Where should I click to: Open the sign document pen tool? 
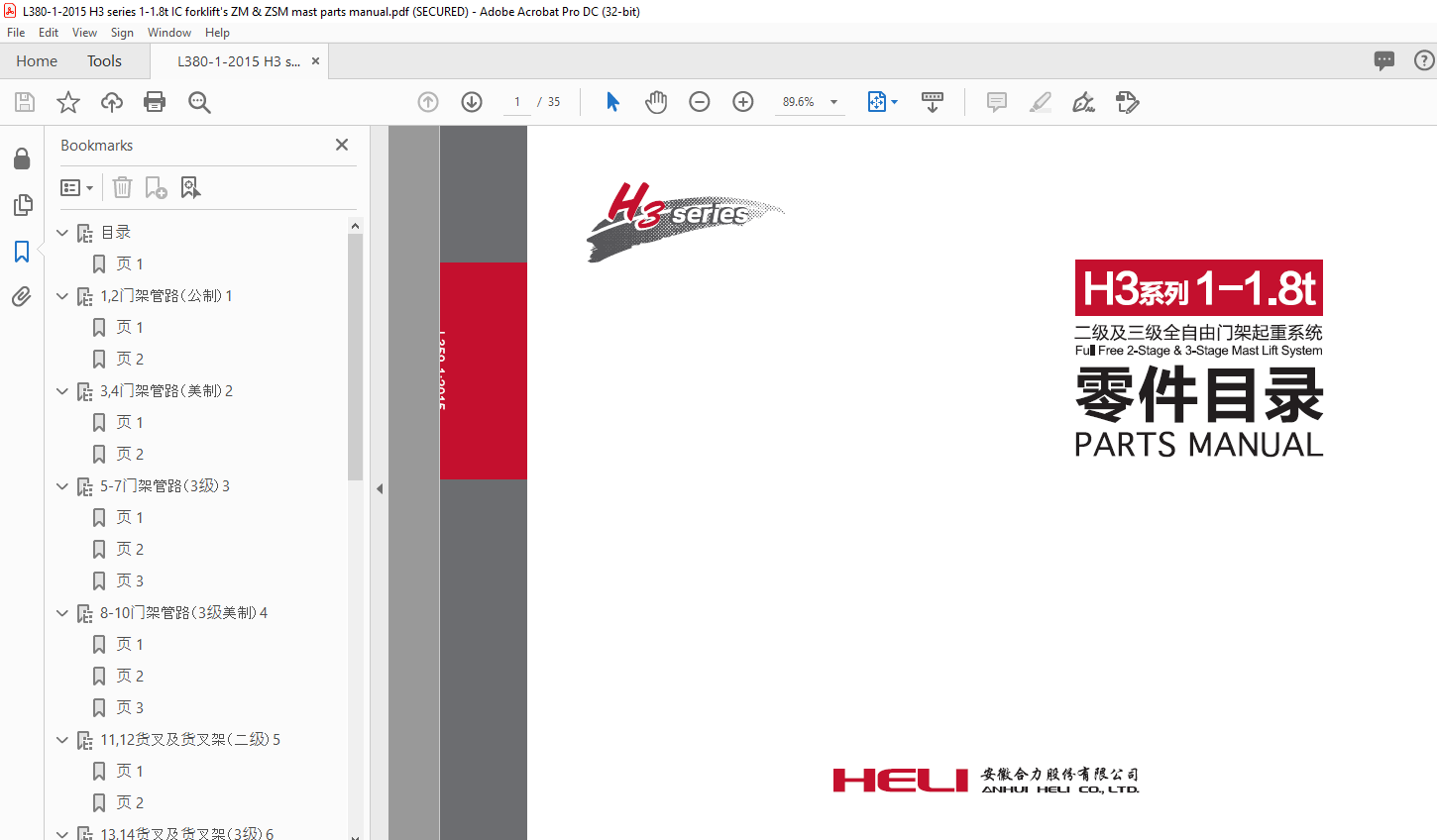pyautogui.click(x=1084, y=102)
